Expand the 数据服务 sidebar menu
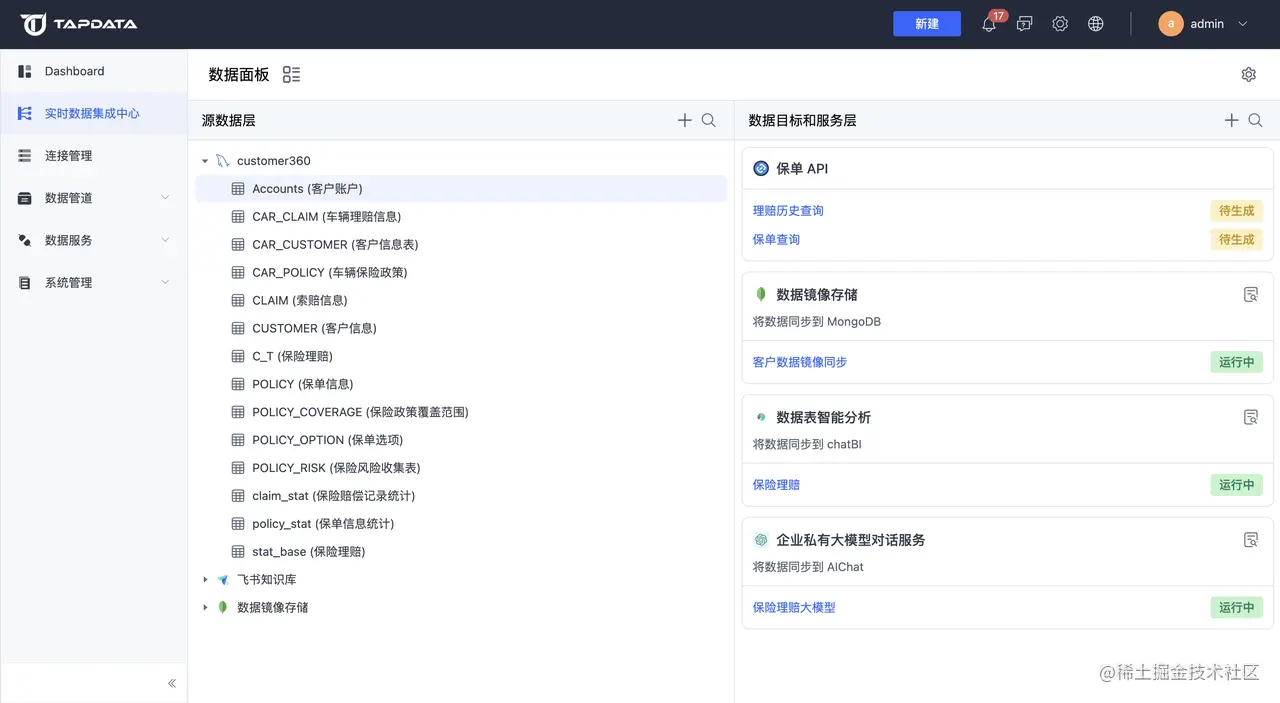The width and height of the screenshot is (1280, 703). (166, 240)
